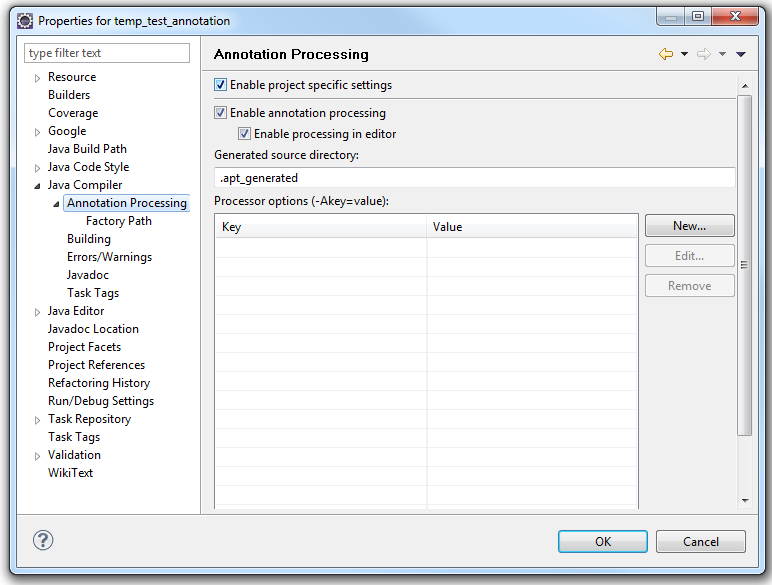This screenshot has height=585, width=772.
Task: Select Errors/Warnings under Java Compiler
Action: click(109, 257)
